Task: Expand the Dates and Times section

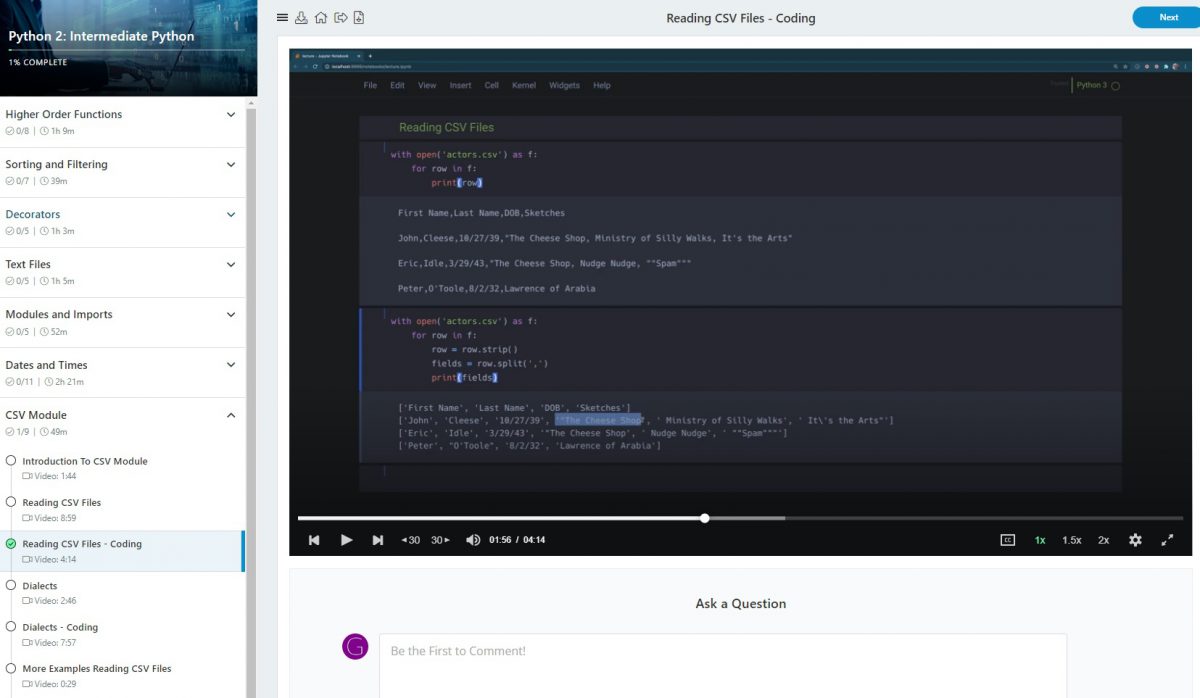Action: coord(231,364)
